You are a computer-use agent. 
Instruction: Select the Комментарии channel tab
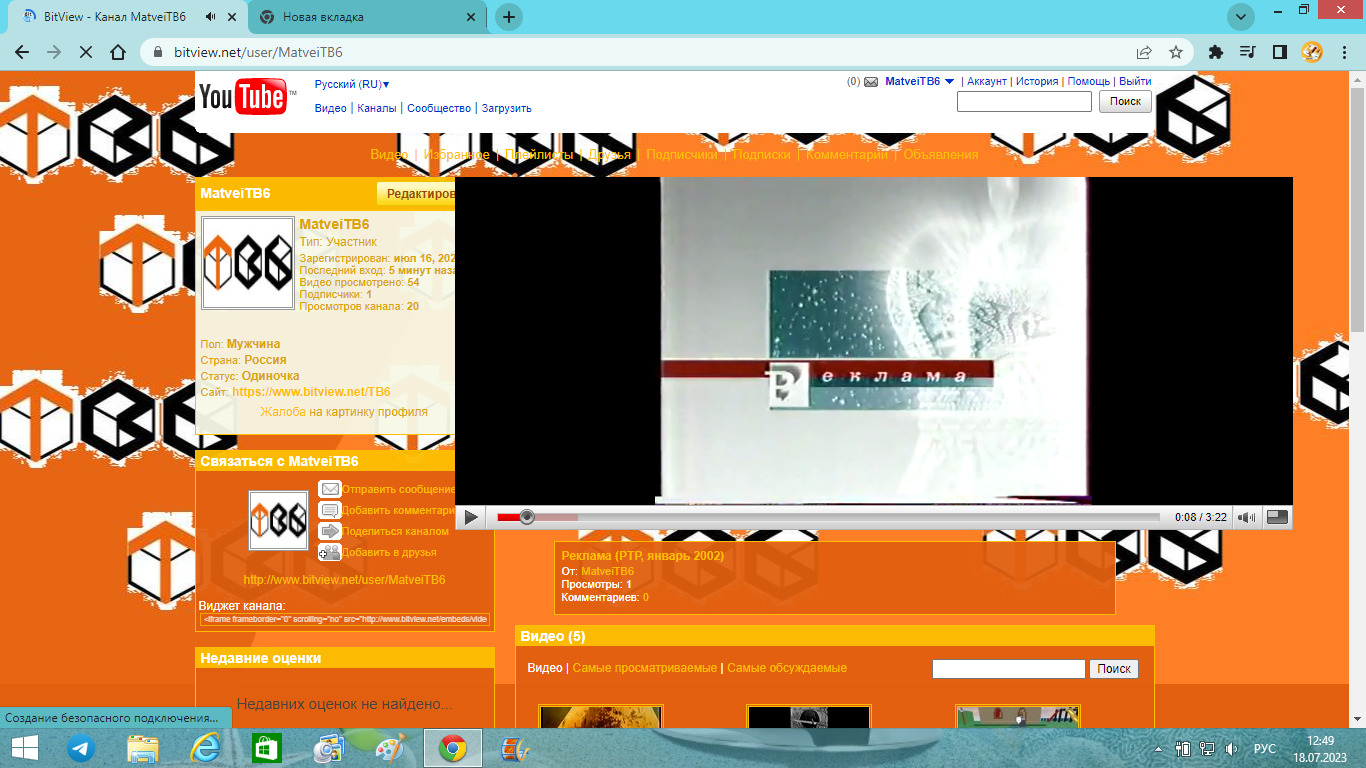coord(847,155)
